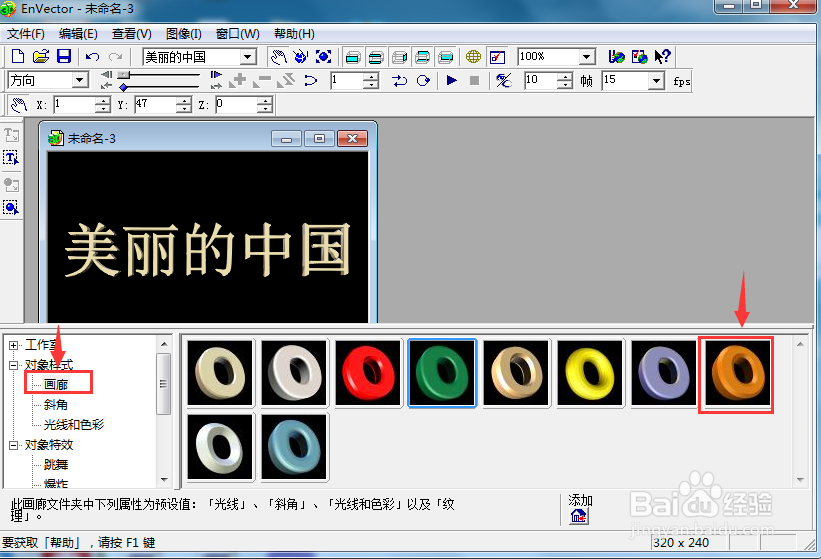
Task: Click the Edit text T tool
Action: 11,158
